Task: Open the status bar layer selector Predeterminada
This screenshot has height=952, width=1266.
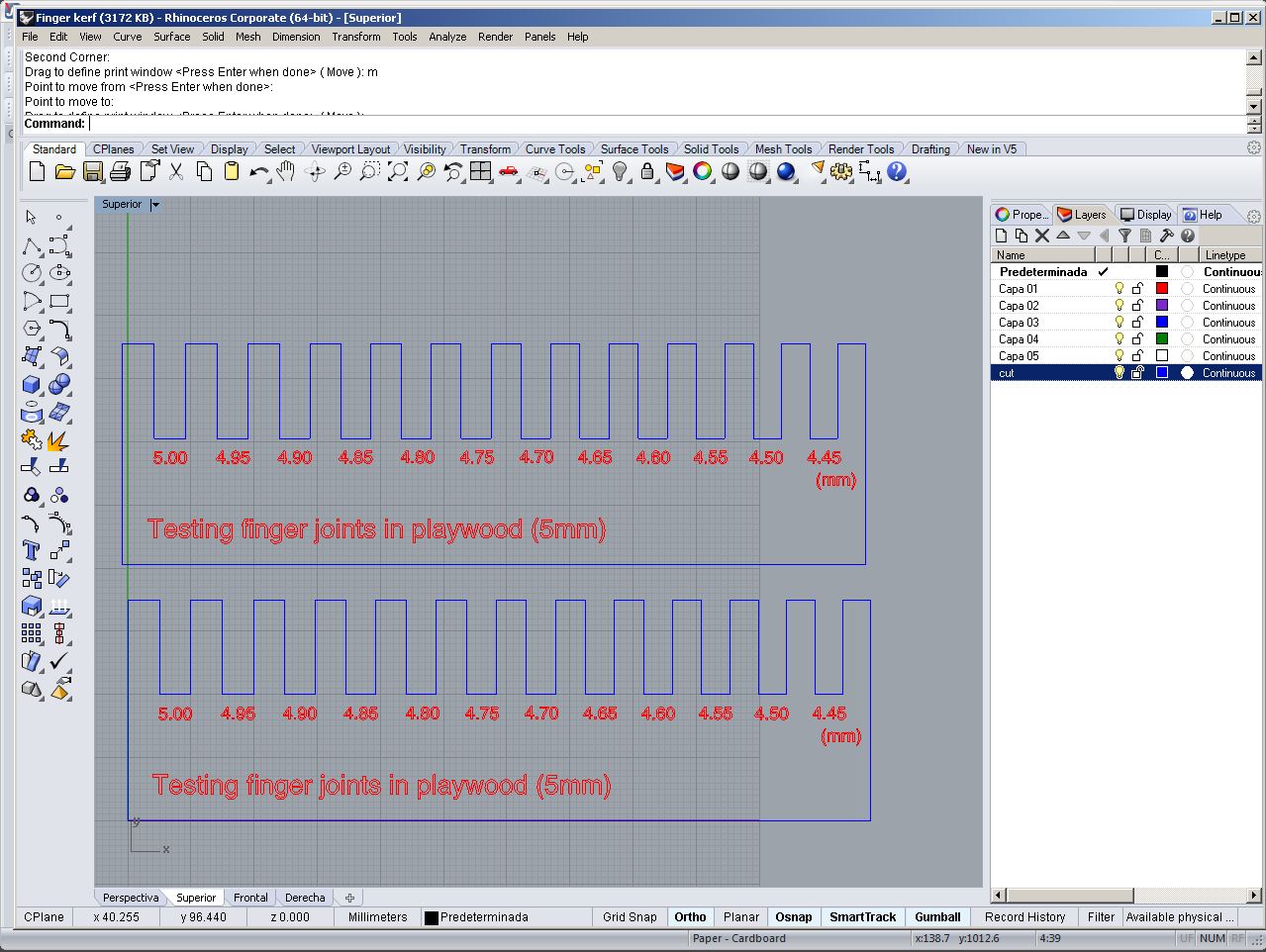Action: tap(476, 917)
